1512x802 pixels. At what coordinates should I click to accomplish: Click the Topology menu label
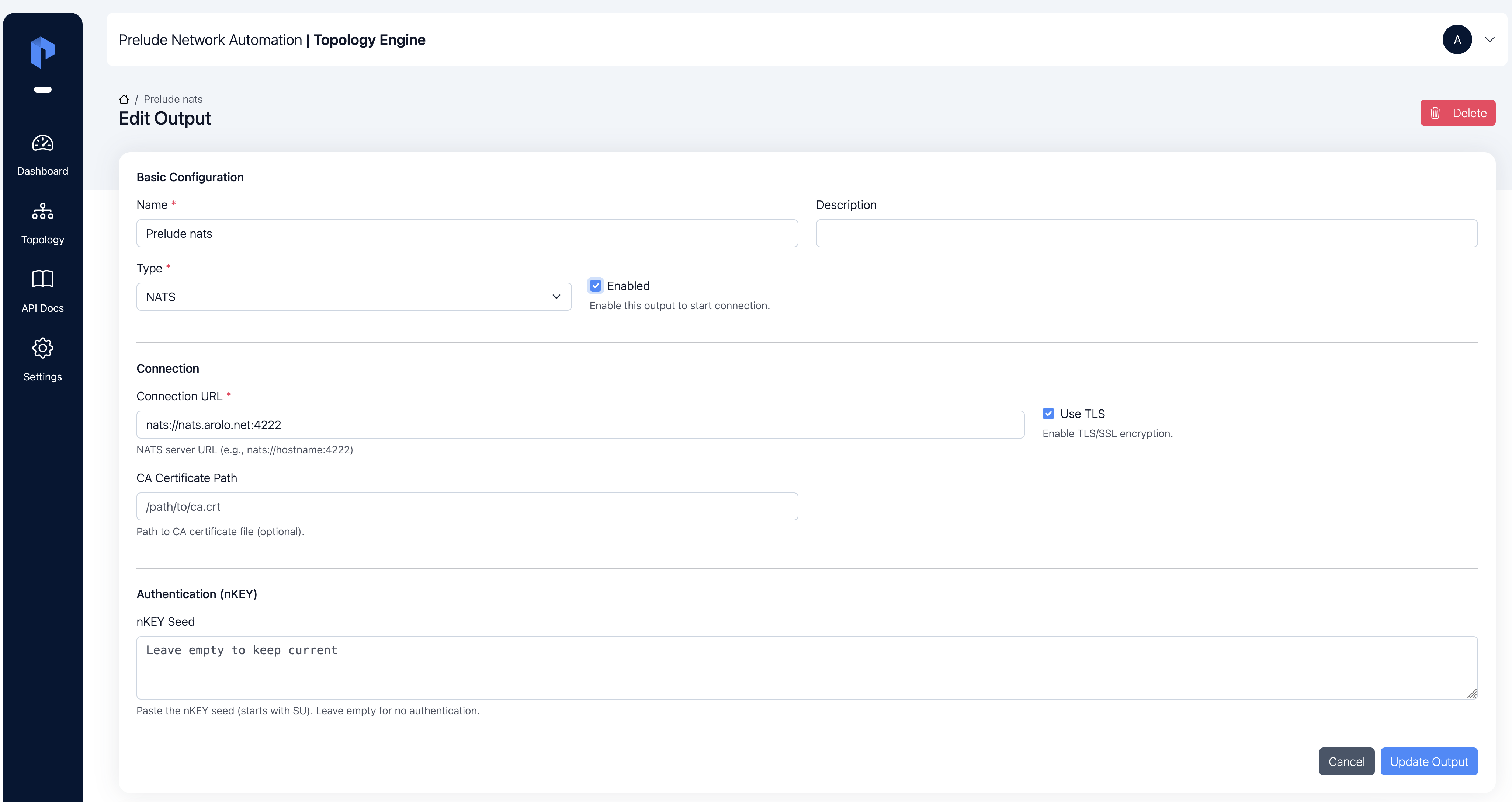point(43,240)
